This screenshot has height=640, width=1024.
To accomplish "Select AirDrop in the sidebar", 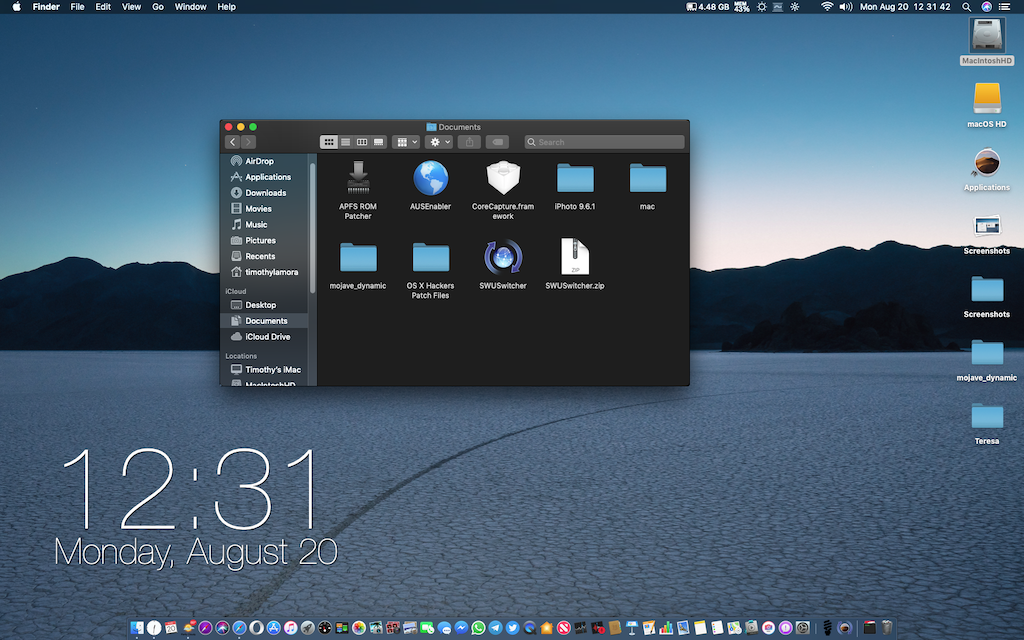I will 265,161.
